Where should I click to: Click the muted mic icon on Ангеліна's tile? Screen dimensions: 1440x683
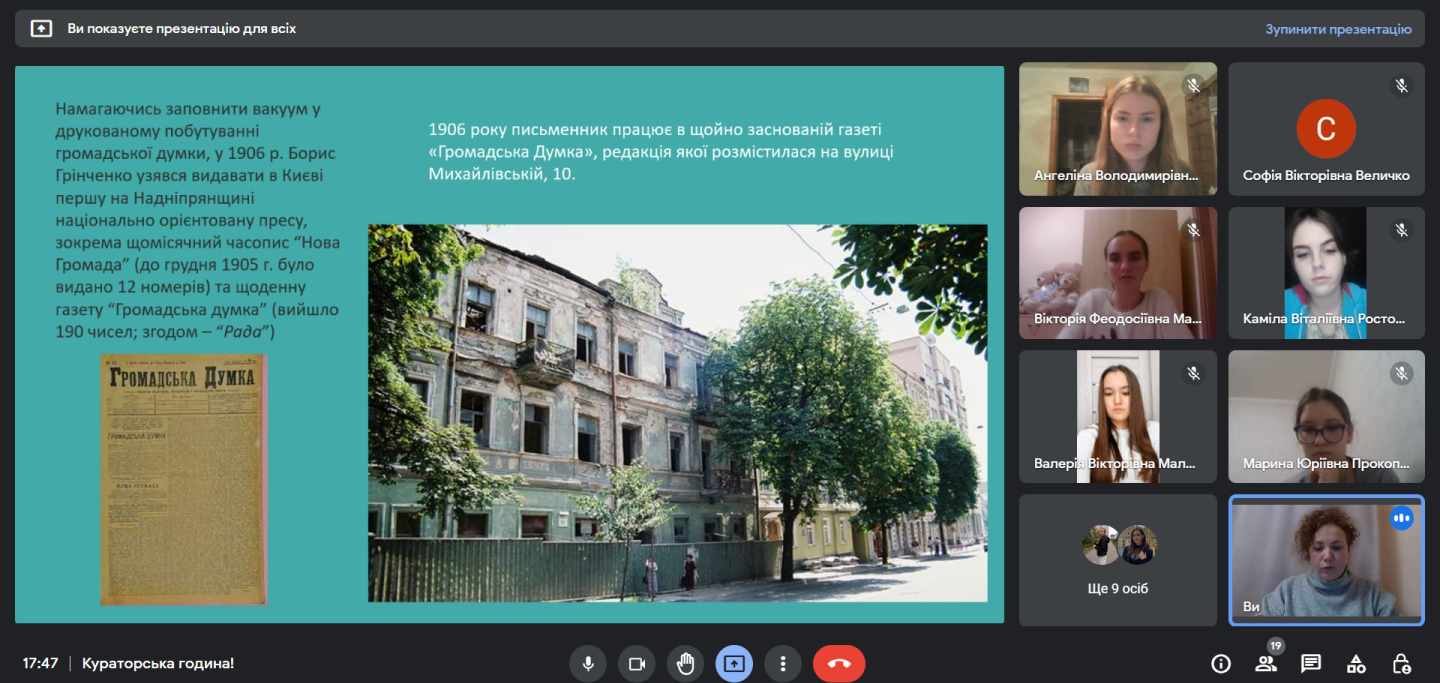coord(1192,86)
